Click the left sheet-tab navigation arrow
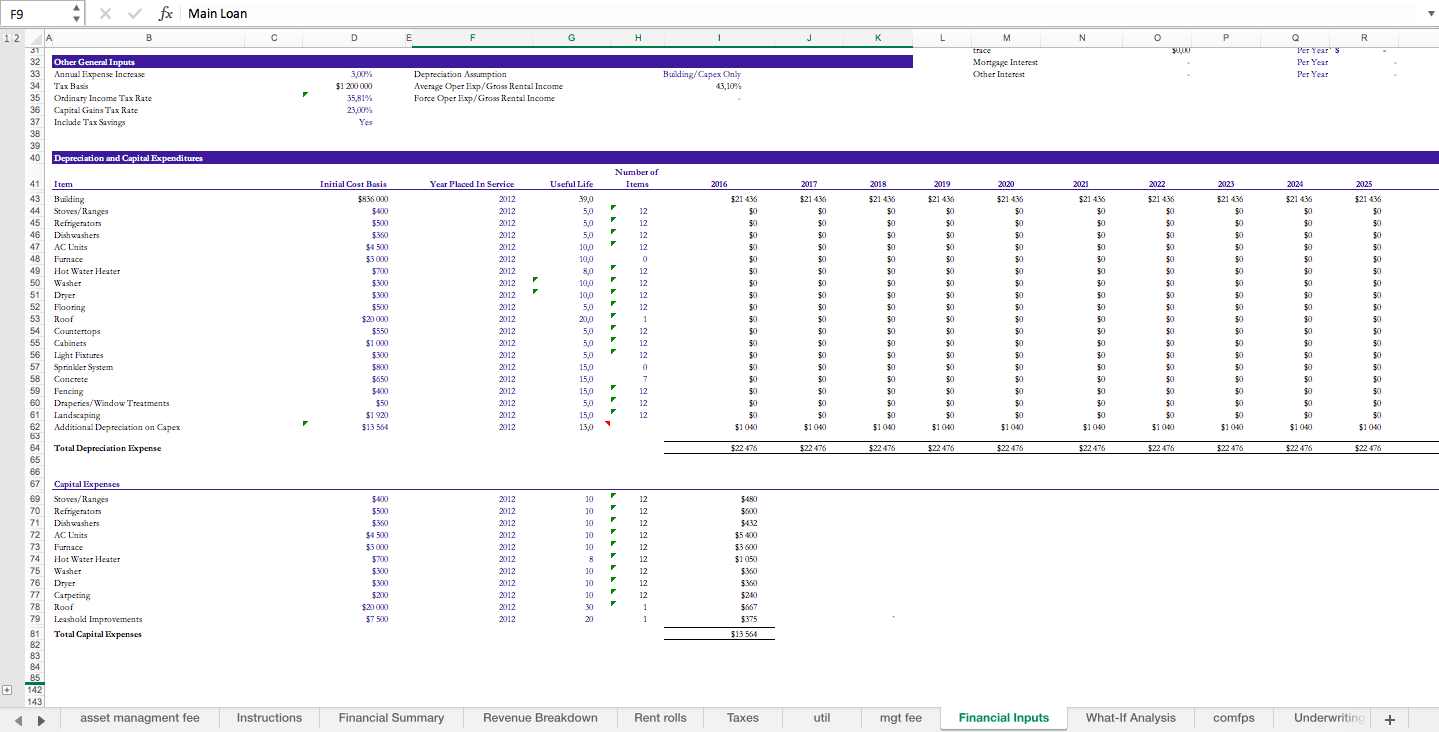This screenshot has width=1439, height=732. click(x=17, y=719)
